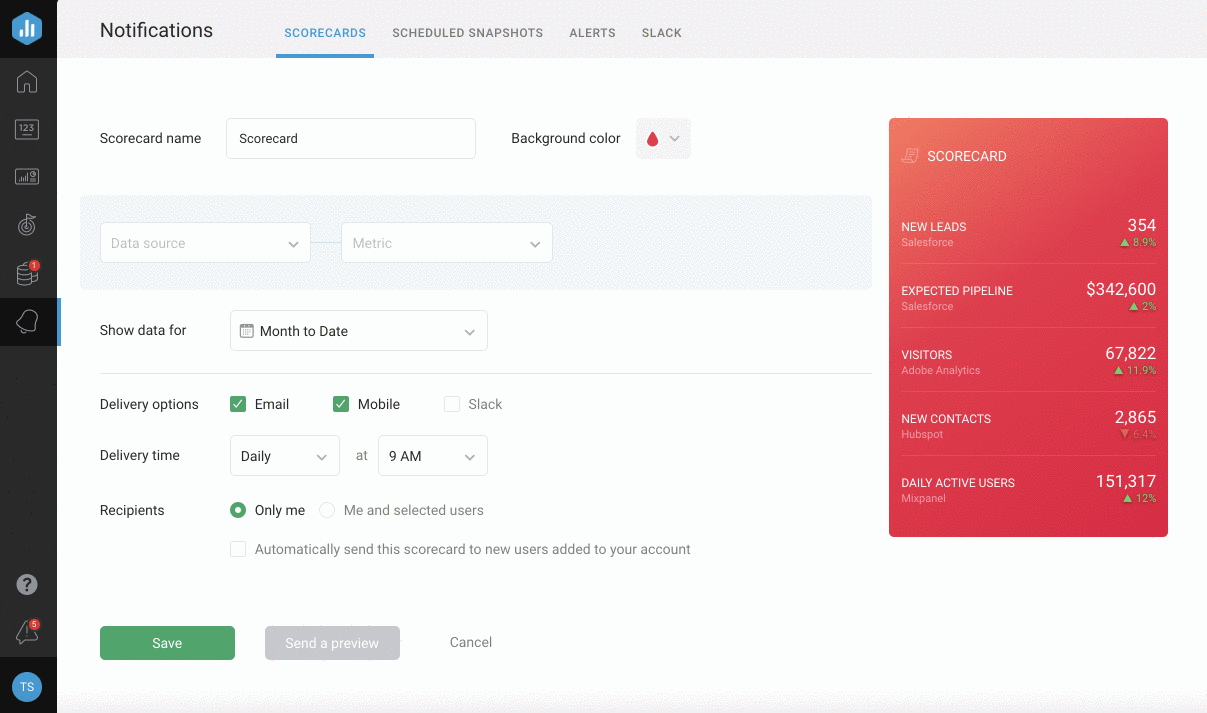The image size is (1207, 713).
Task: Click New Contacts row in preview
Action: pos(1028,424)
